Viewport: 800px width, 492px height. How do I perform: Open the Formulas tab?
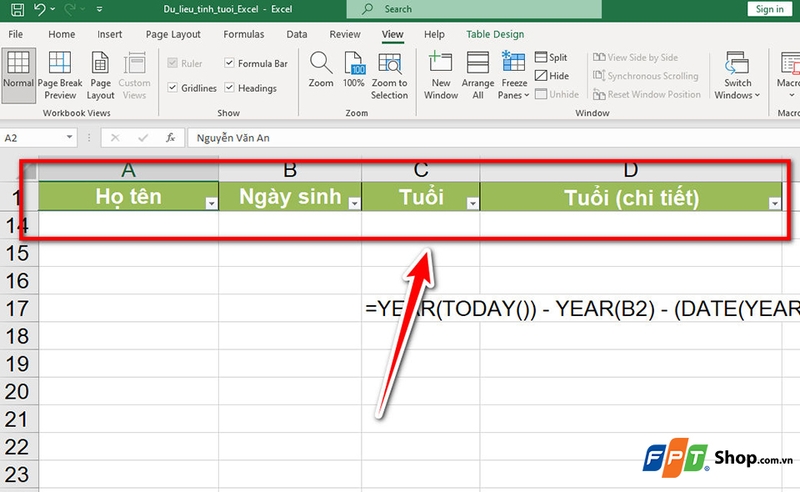click(x=244, y=34)
